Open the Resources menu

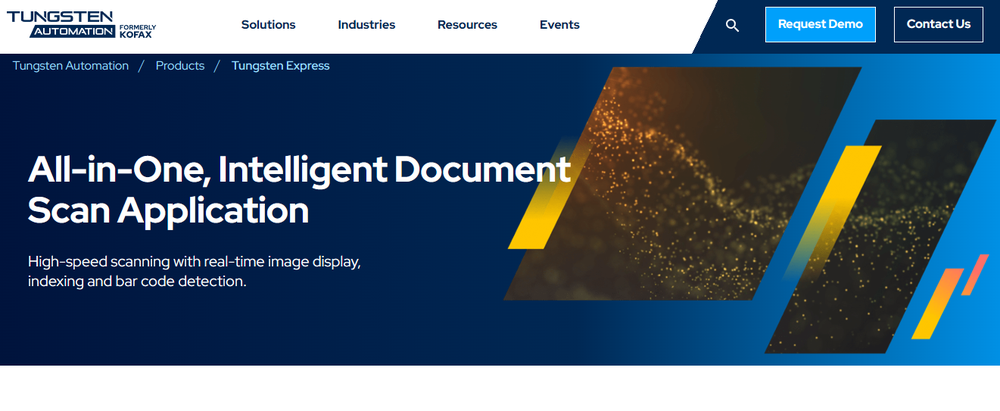467,25
